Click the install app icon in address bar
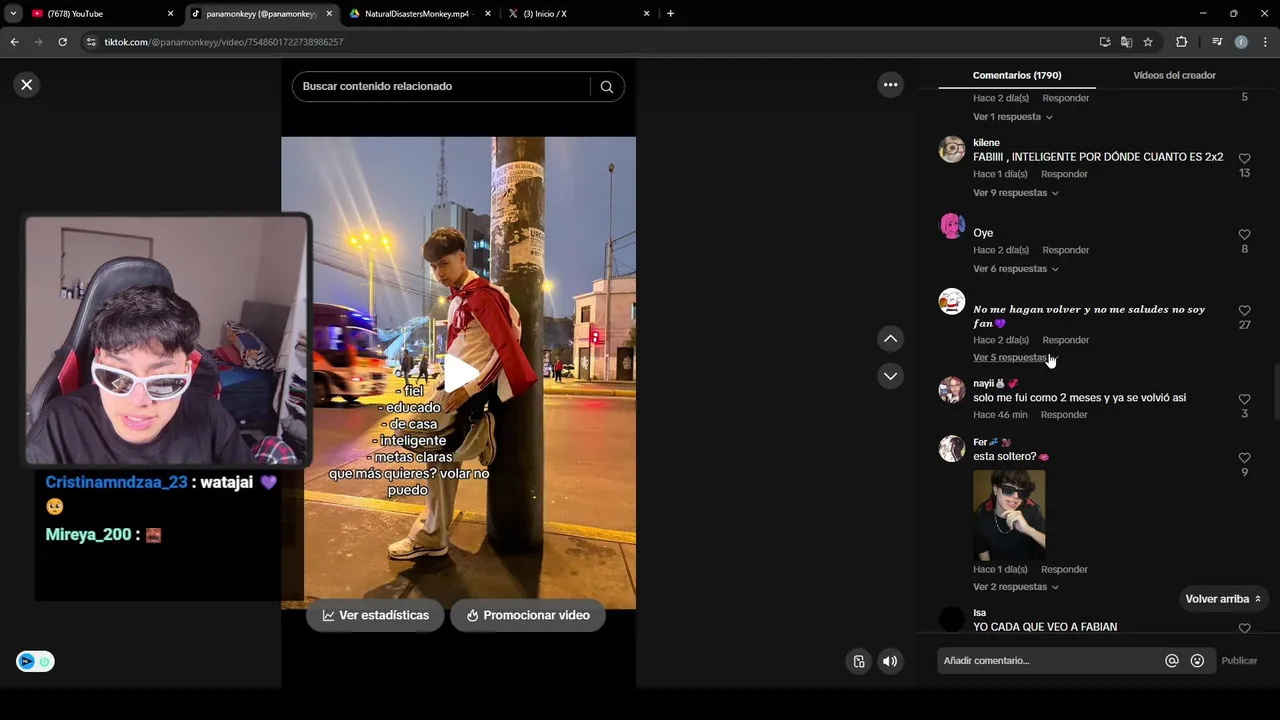 tap(1105, 42)
